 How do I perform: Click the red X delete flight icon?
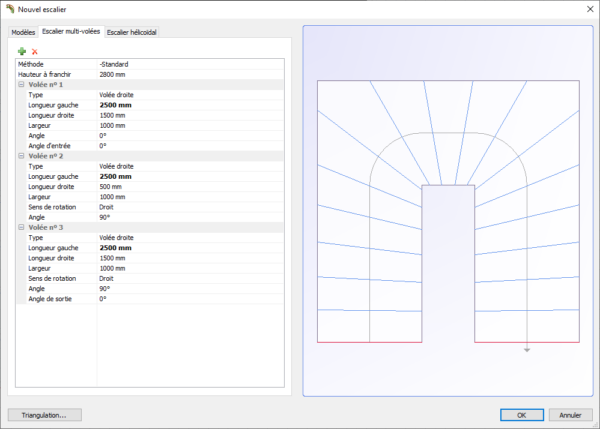[35, 52]
